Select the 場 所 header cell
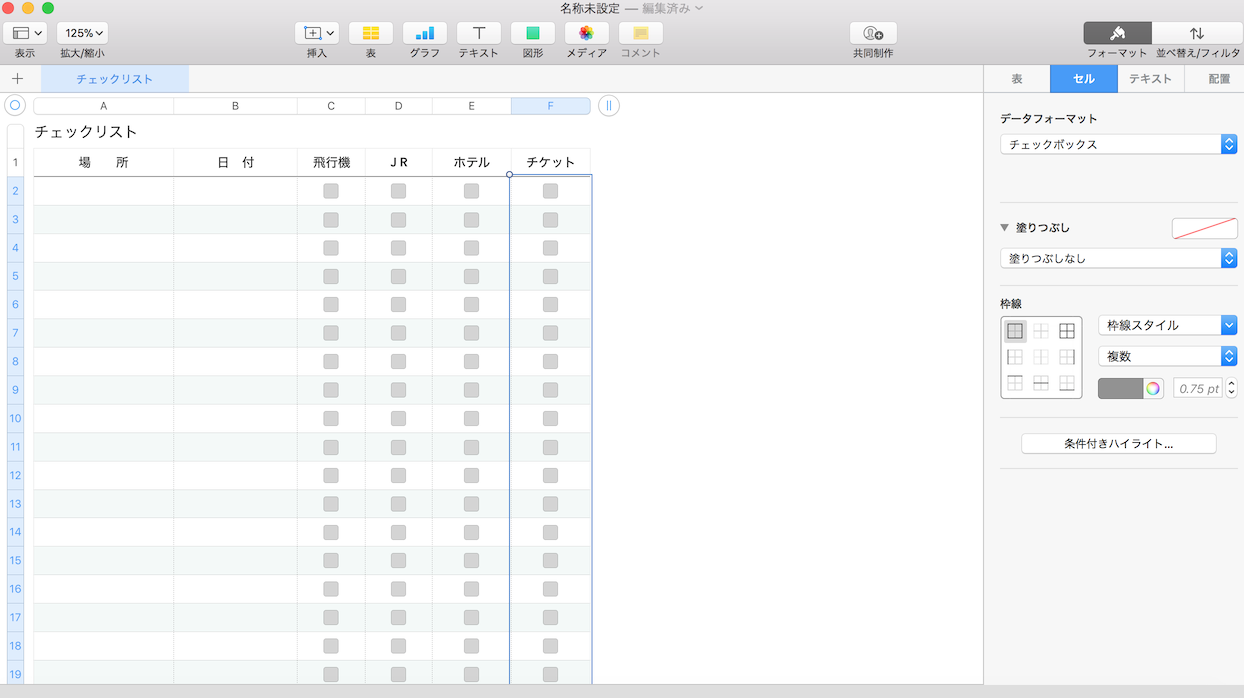 (x=103, y=162)
